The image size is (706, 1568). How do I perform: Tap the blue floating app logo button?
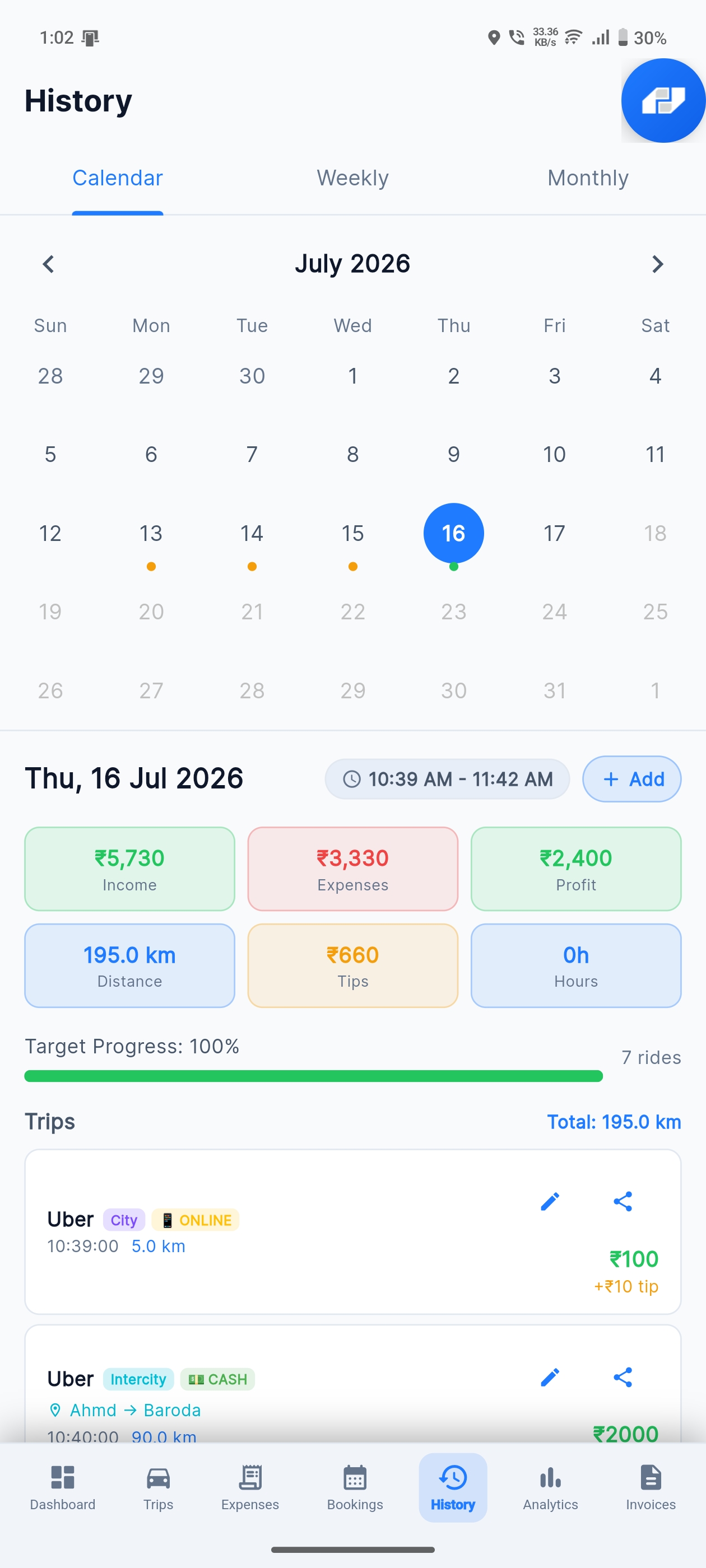663,100
